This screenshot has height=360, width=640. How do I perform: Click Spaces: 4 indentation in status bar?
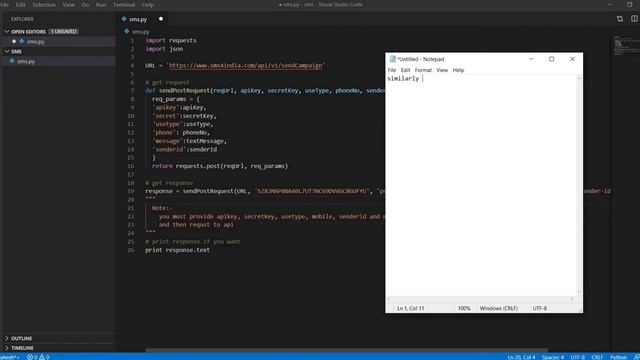pyautogui.click(x=553, y=357)
